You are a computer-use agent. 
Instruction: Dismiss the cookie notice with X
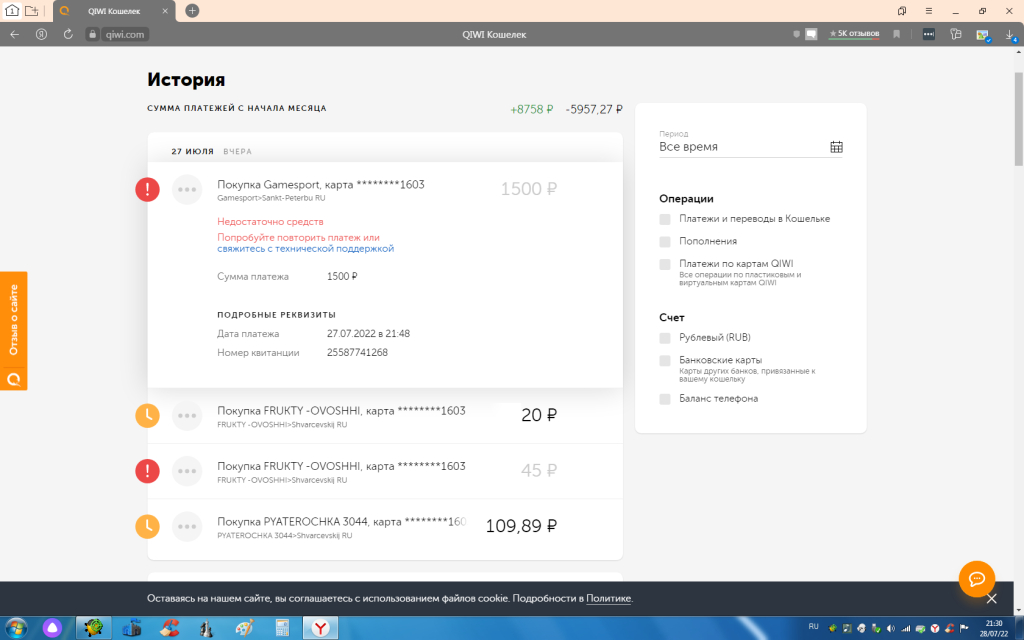pyautogui.click(x=991, y=599)
